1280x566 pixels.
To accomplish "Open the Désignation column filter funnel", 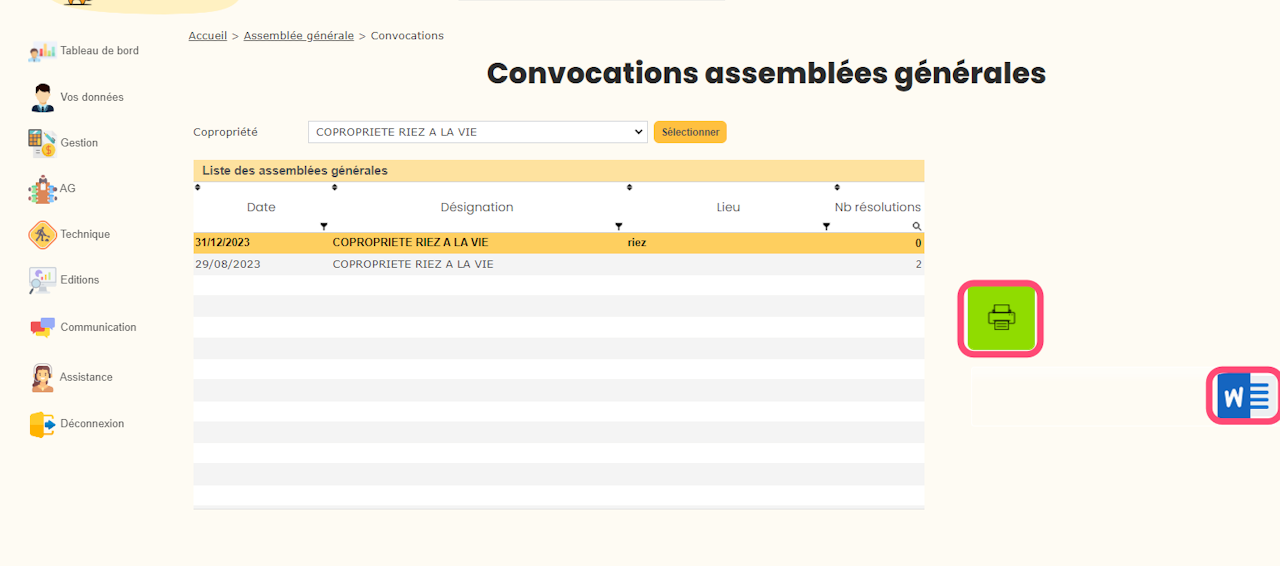I will click(x=618, y=227).
